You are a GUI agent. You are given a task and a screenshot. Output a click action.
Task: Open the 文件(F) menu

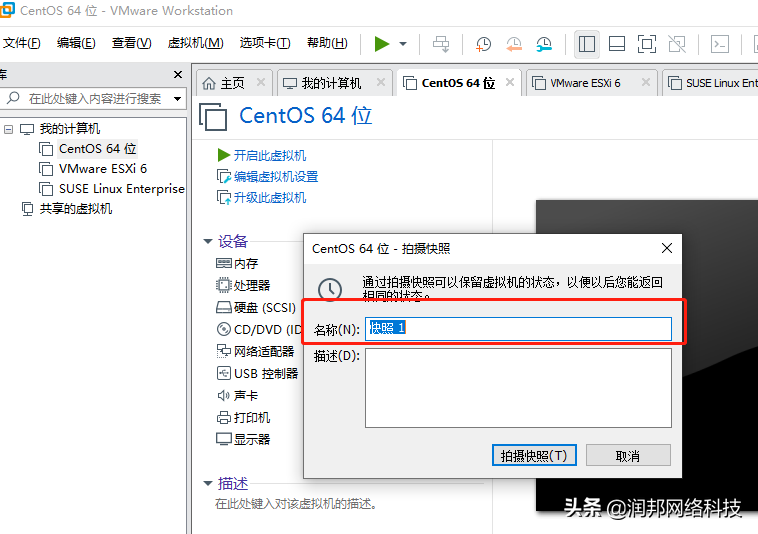click(21, 43)
